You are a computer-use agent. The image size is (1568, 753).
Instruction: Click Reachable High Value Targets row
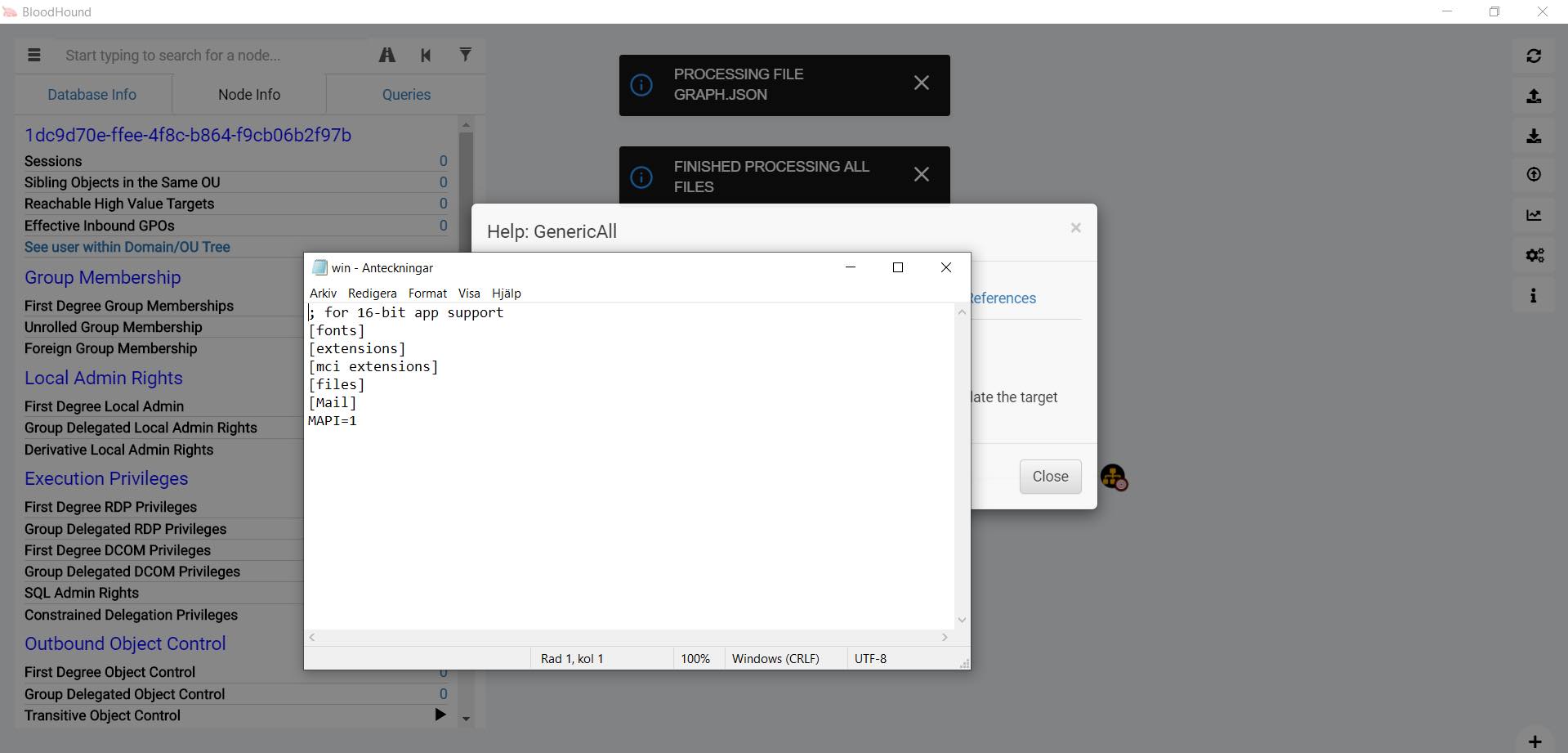[x=236, y=204]
